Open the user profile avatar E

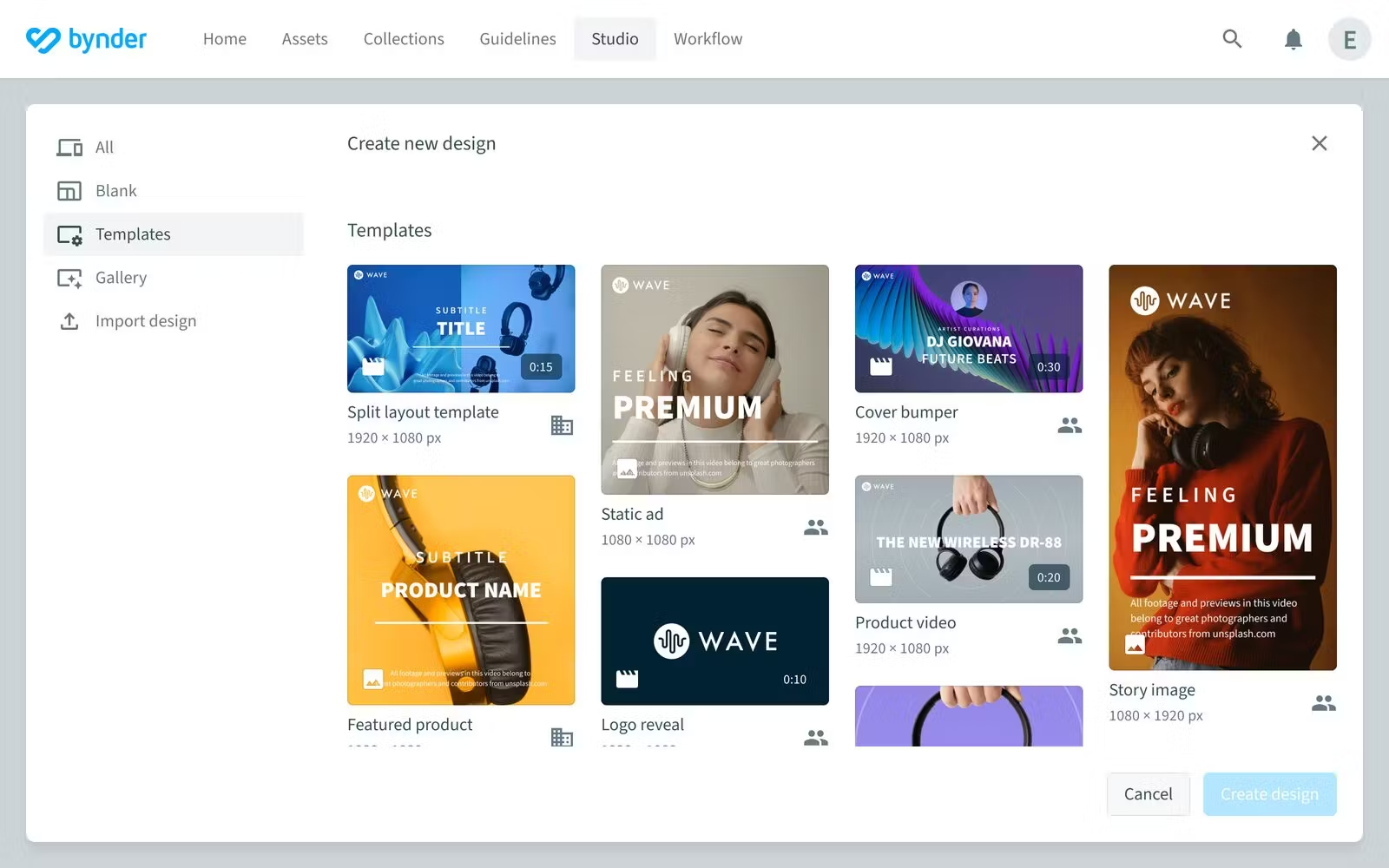1349,39
